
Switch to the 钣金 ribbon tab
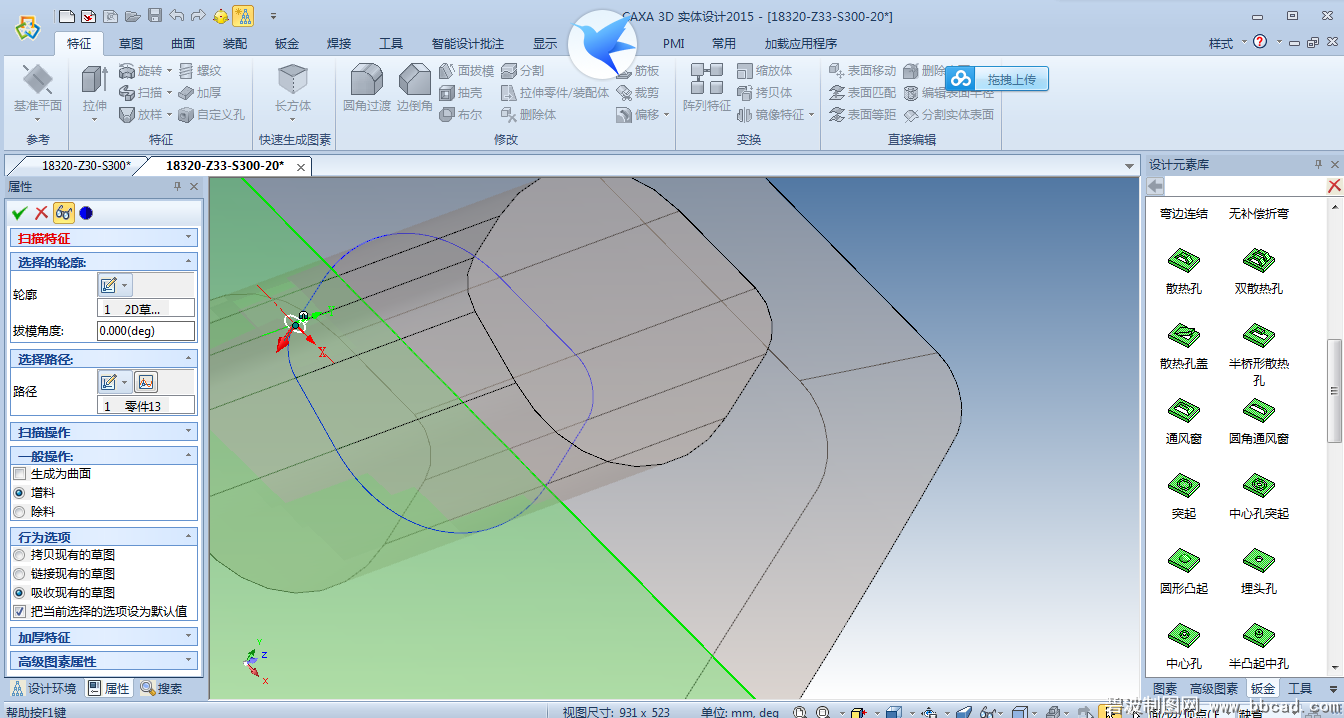point(287,44)
